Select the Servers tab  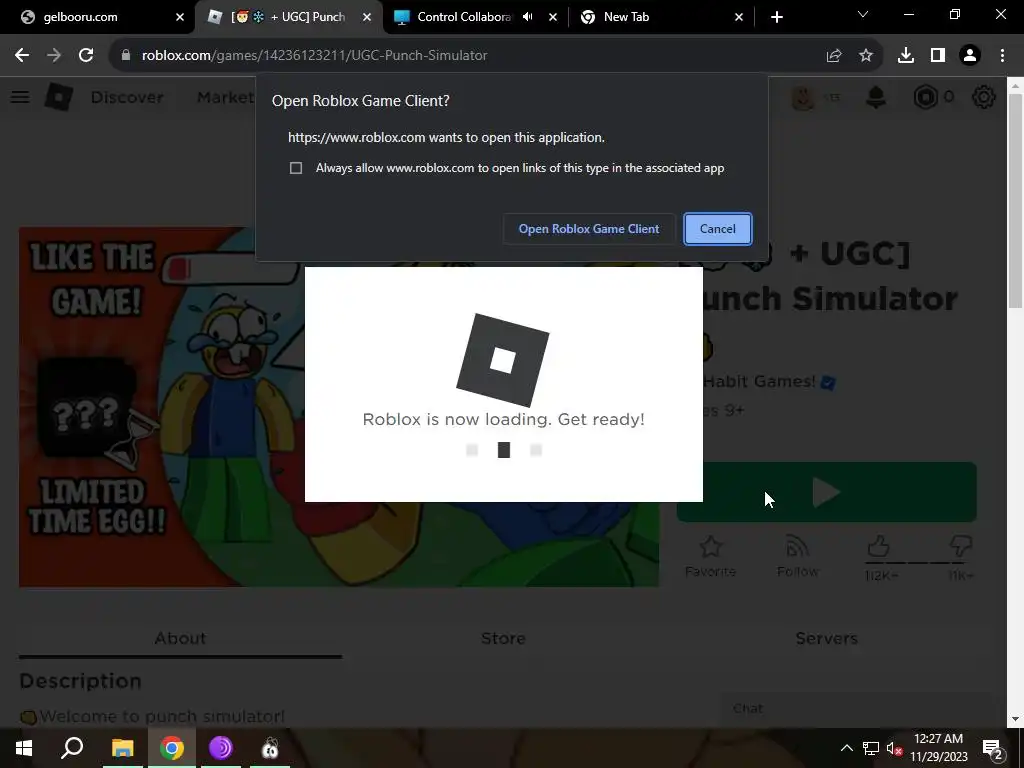(826, 638)
